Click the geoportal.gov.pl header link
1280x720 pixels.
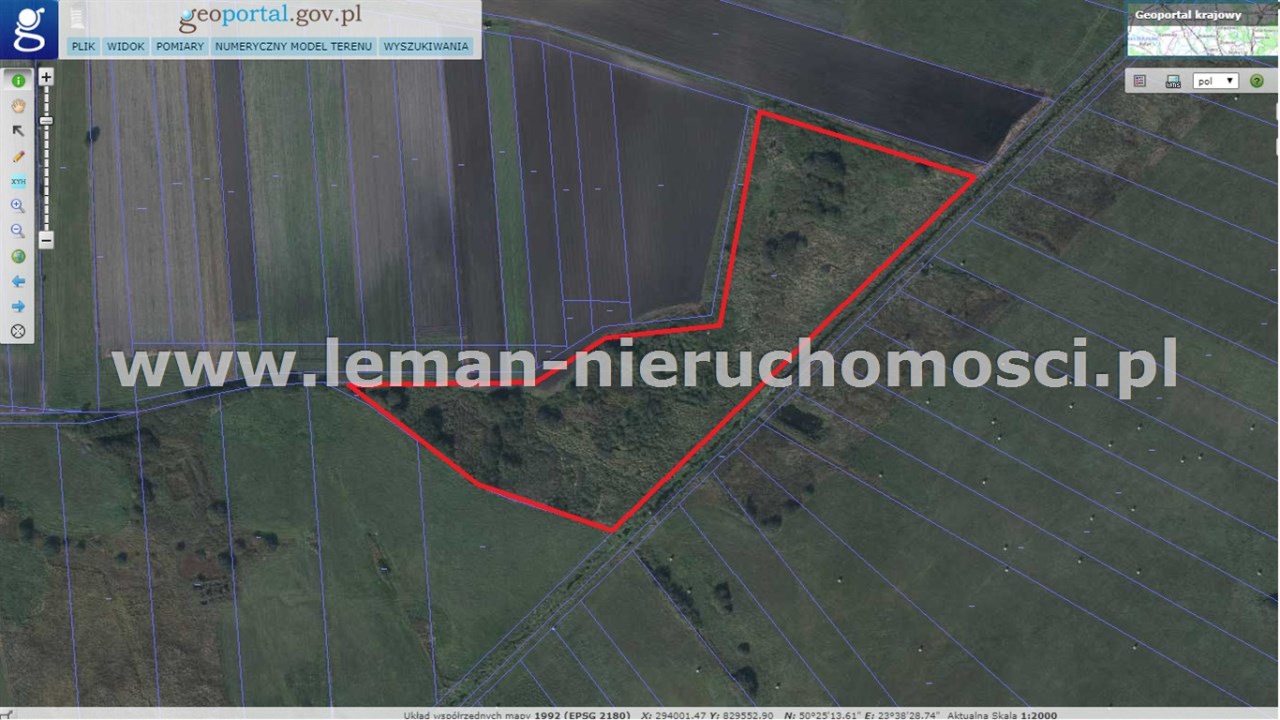(270, 16)
